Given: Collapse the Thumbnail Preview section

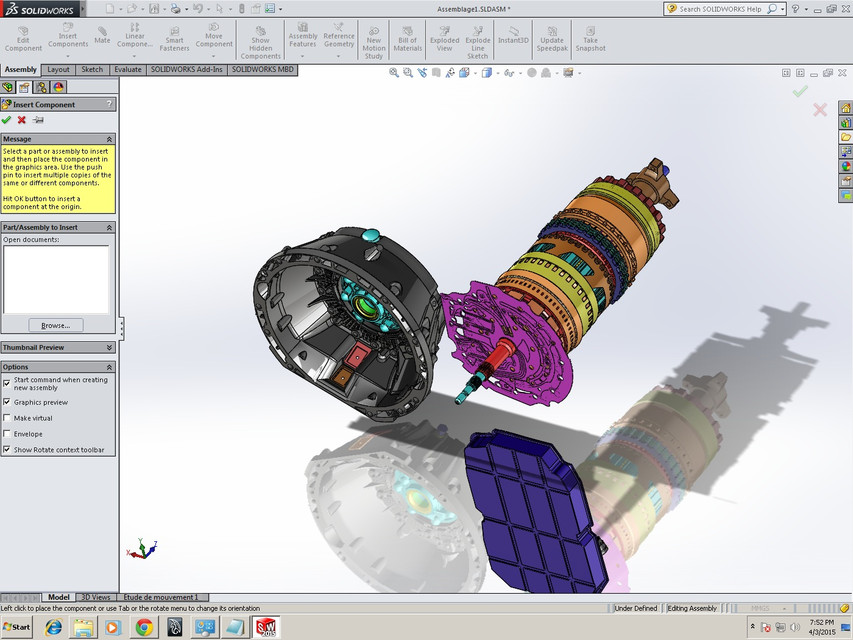Looking at the screenshot, I should coord(110,347).
